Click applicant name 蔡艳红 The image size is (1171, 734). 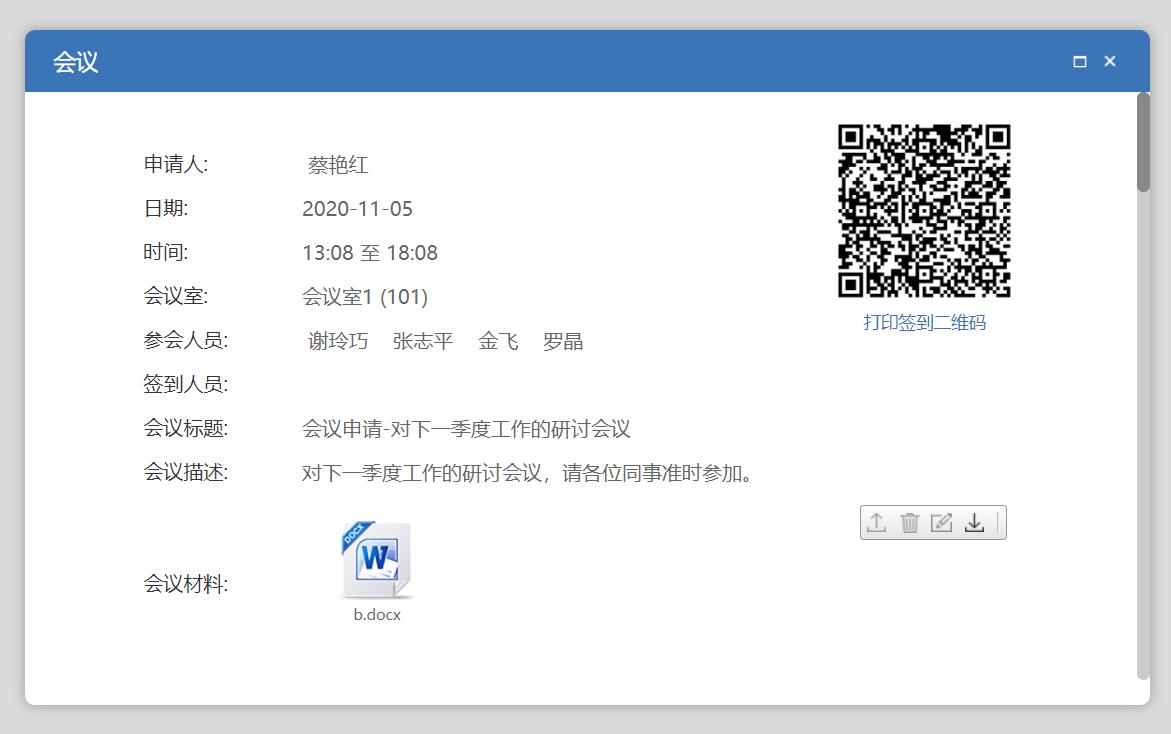point(338,165)
